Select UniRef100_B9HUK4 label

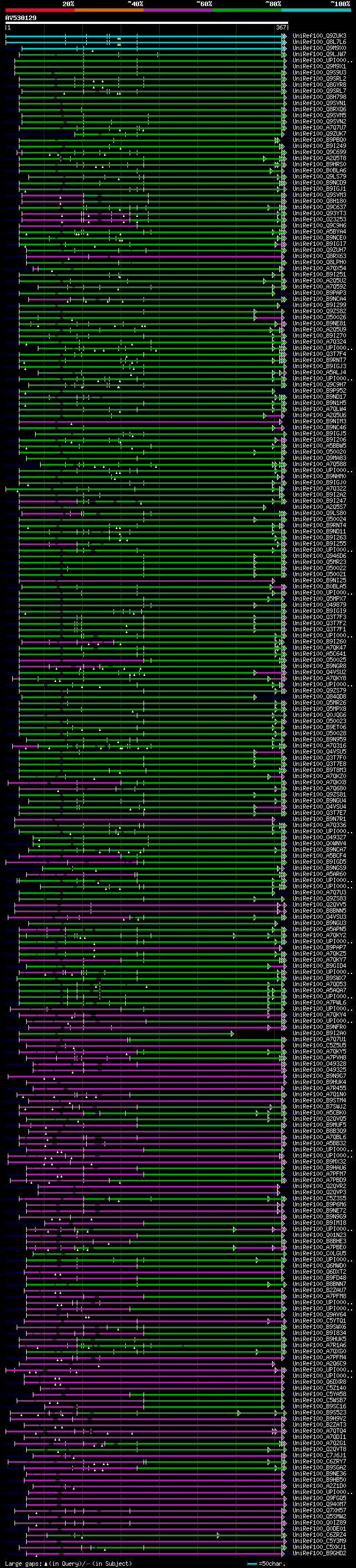(319, 1082)
